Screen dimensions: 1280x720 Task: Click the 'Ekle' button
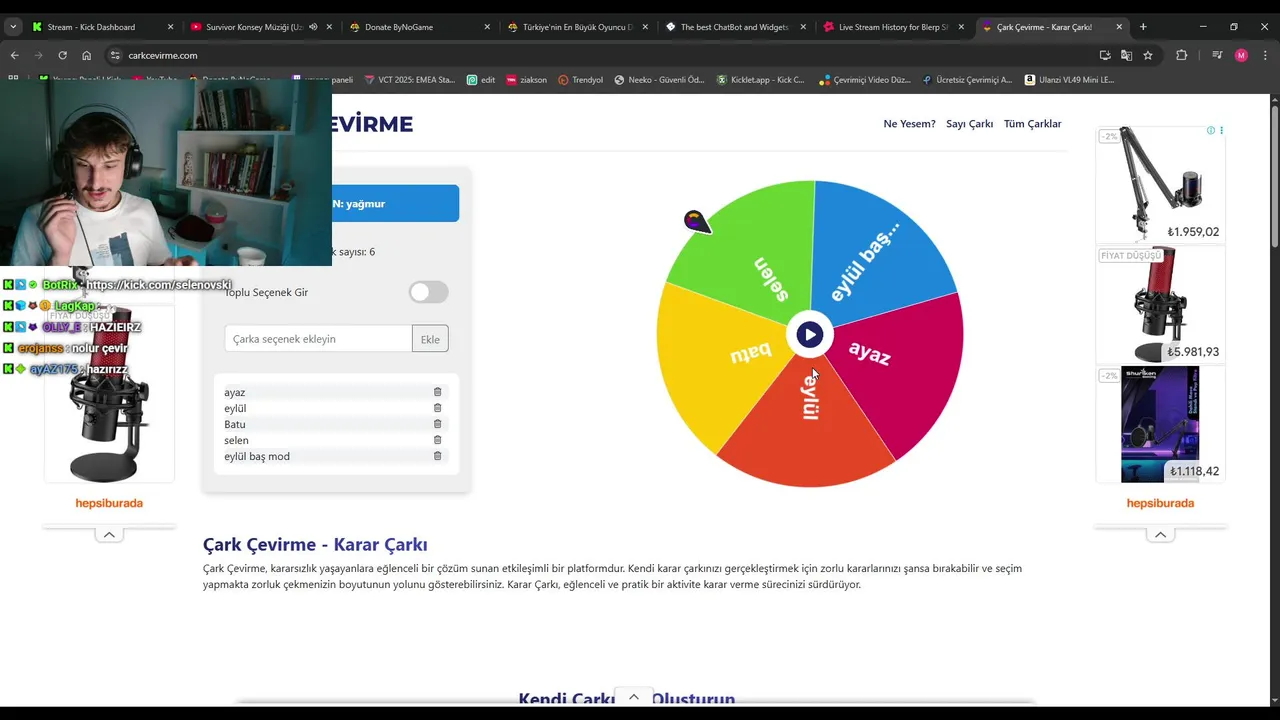click(x=430, y=339)
